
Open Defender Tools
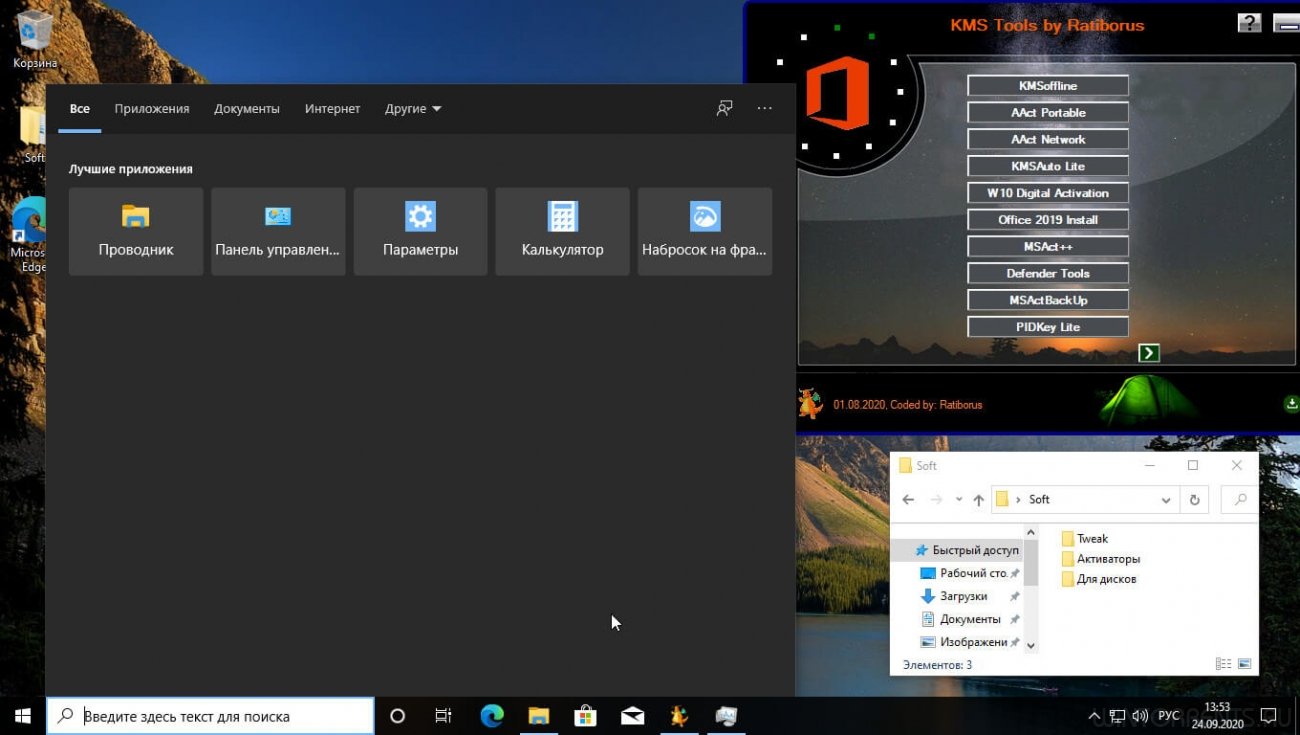(x=1048, y=273)
